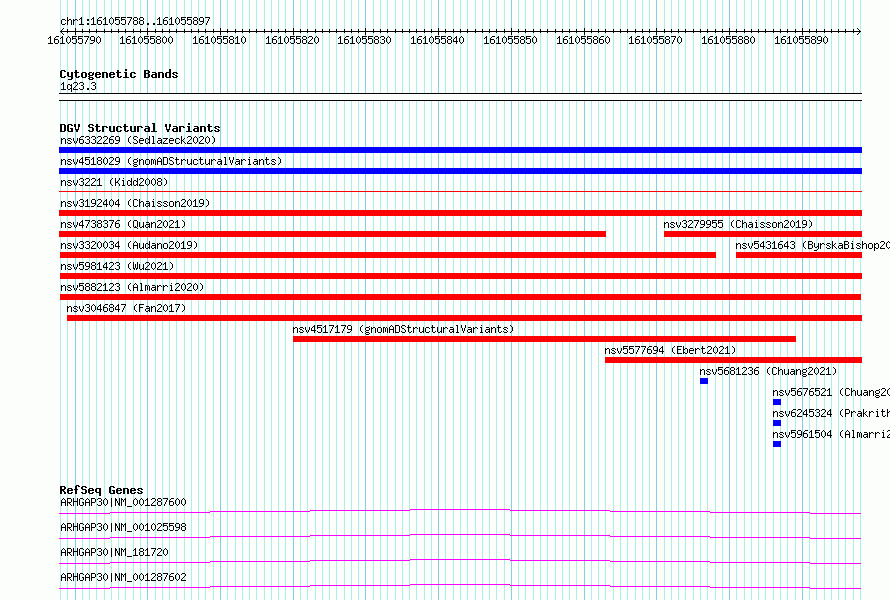
Task: Click the nsv6245324 (Prakrith) label
Action: click(x=831, y=413)
